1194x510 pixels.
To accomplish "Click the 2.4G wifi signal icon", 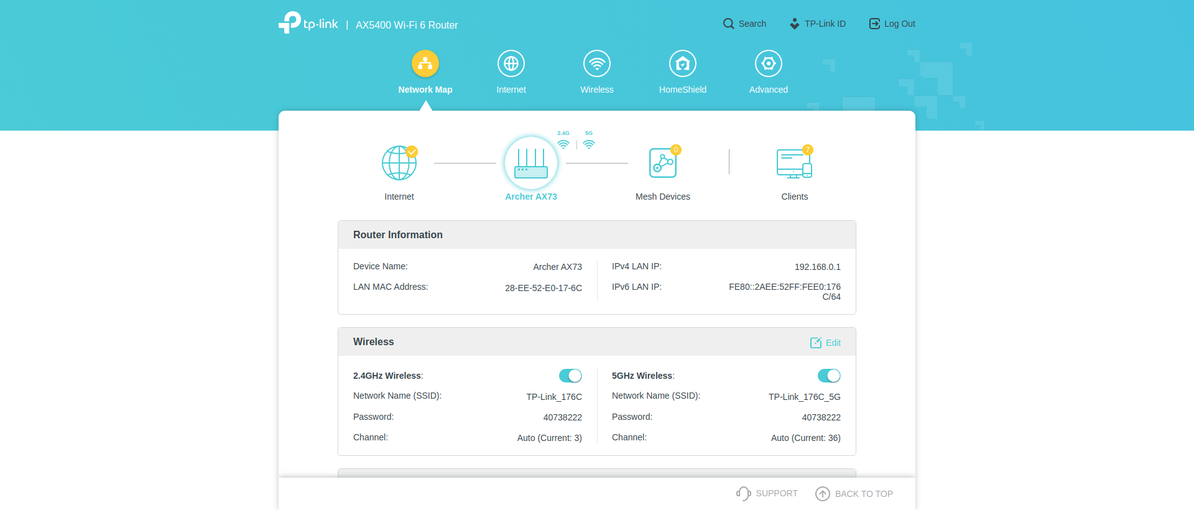I will (x=563, y=143).
